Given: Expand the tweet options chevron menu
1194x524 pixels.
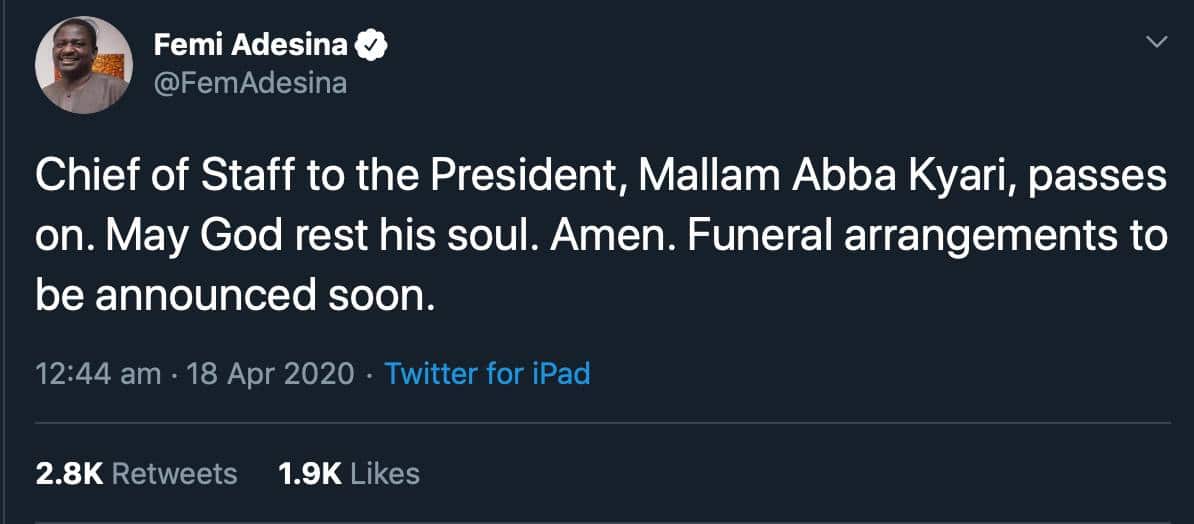Looking at the screenshot, I should pos(1156,42).
